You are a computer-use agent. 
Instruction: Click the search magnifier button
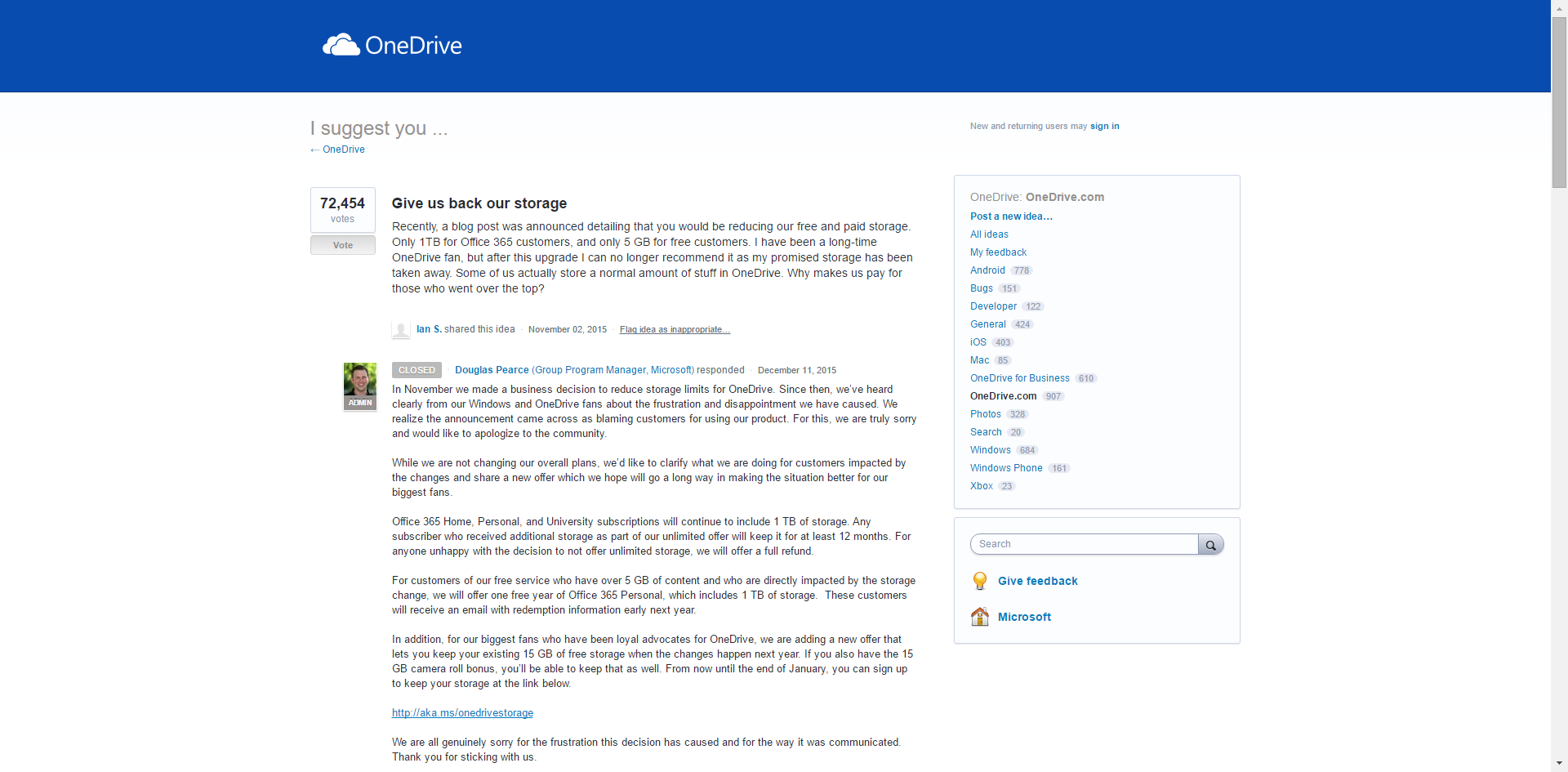1211,544
